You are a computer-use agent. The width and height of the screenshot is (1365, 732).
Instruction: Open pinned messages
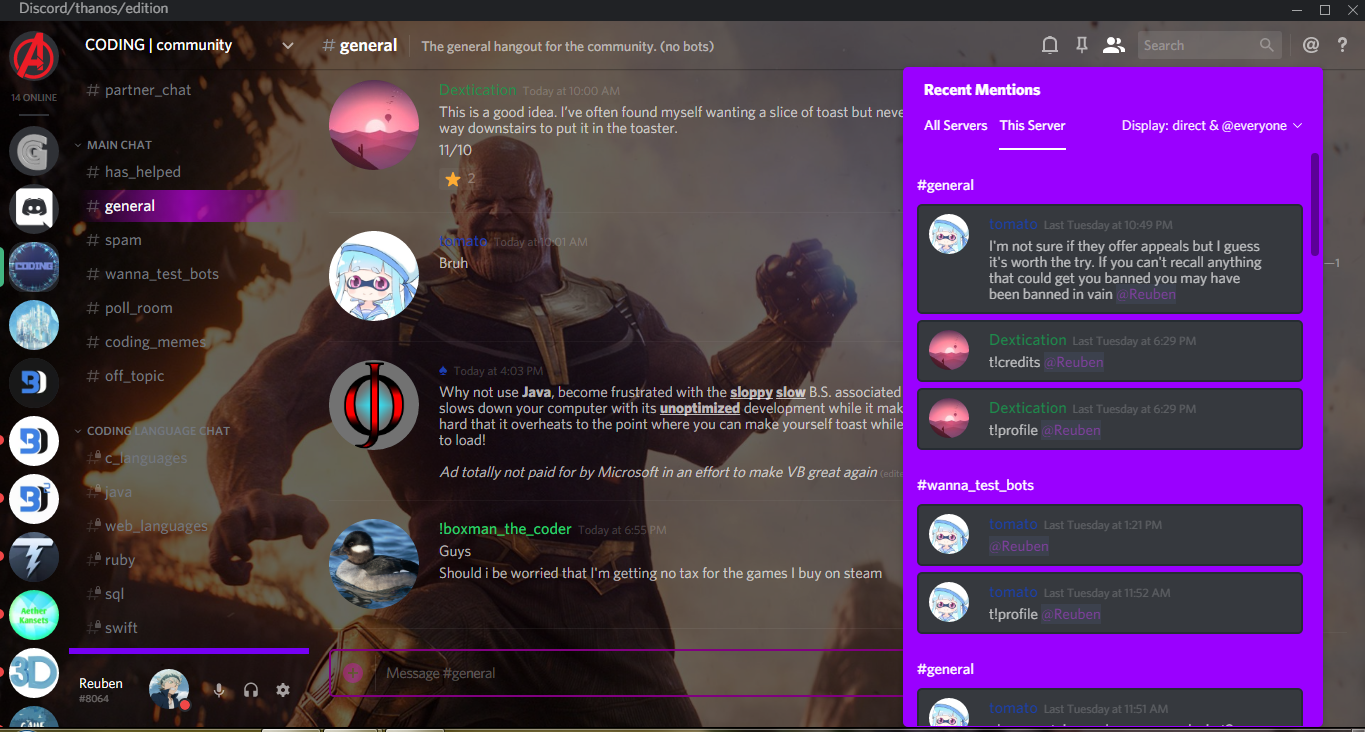pos(1081,45)
